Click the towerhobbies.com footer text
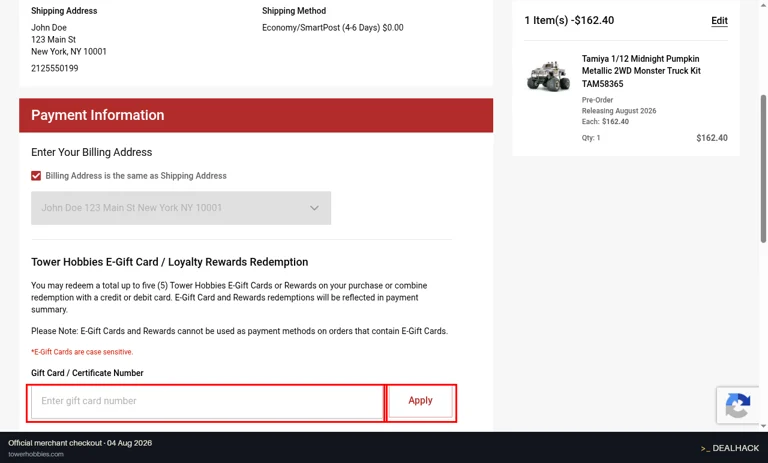This screenshot has height=463, width=768. click(x=36, y=454)
